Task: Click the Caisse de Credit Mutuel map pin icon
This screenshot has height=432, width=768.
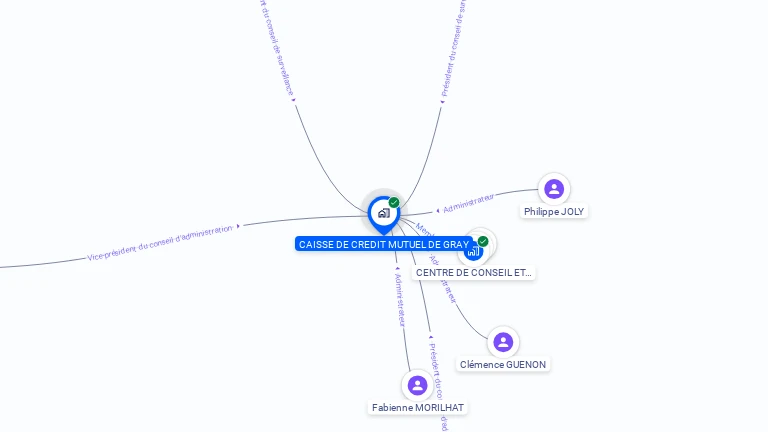Action: [384, 214]
